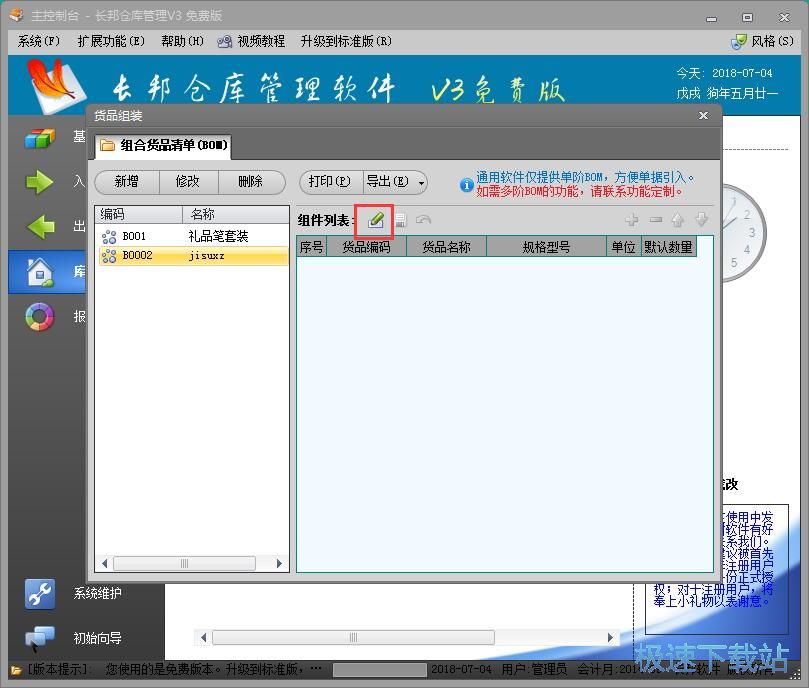Click the 初始向导 sidebar label
Image resolution: width=809 pixels, height=688 pixels.
pos(98,638)
